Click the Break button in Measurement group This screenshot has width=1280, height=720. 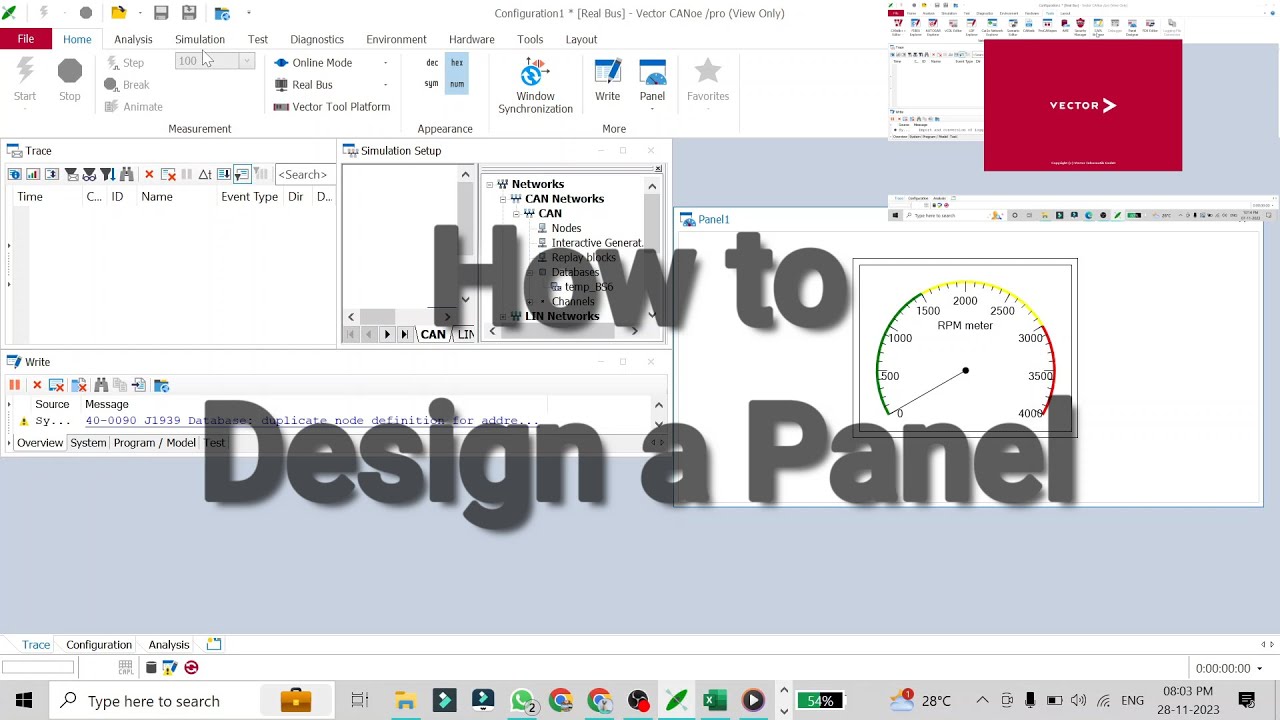coord(127,85)
